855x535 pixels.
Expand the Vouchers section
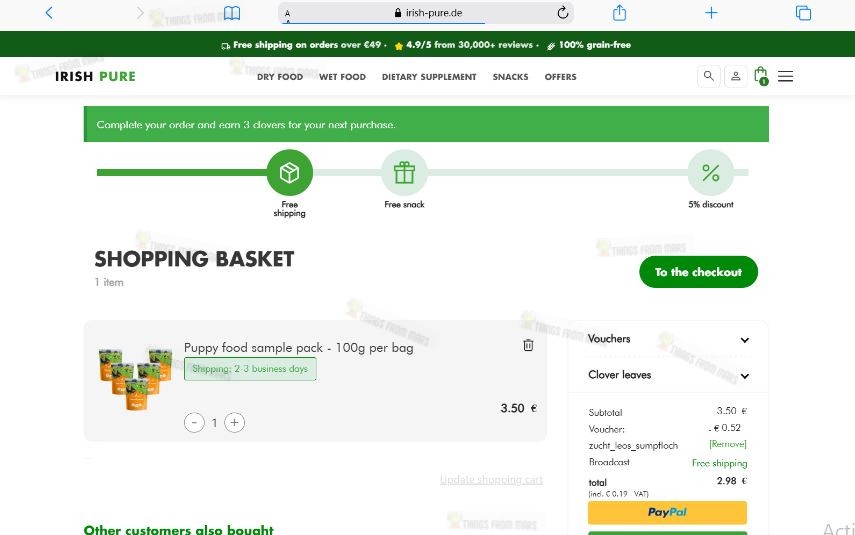coord(668,339)
